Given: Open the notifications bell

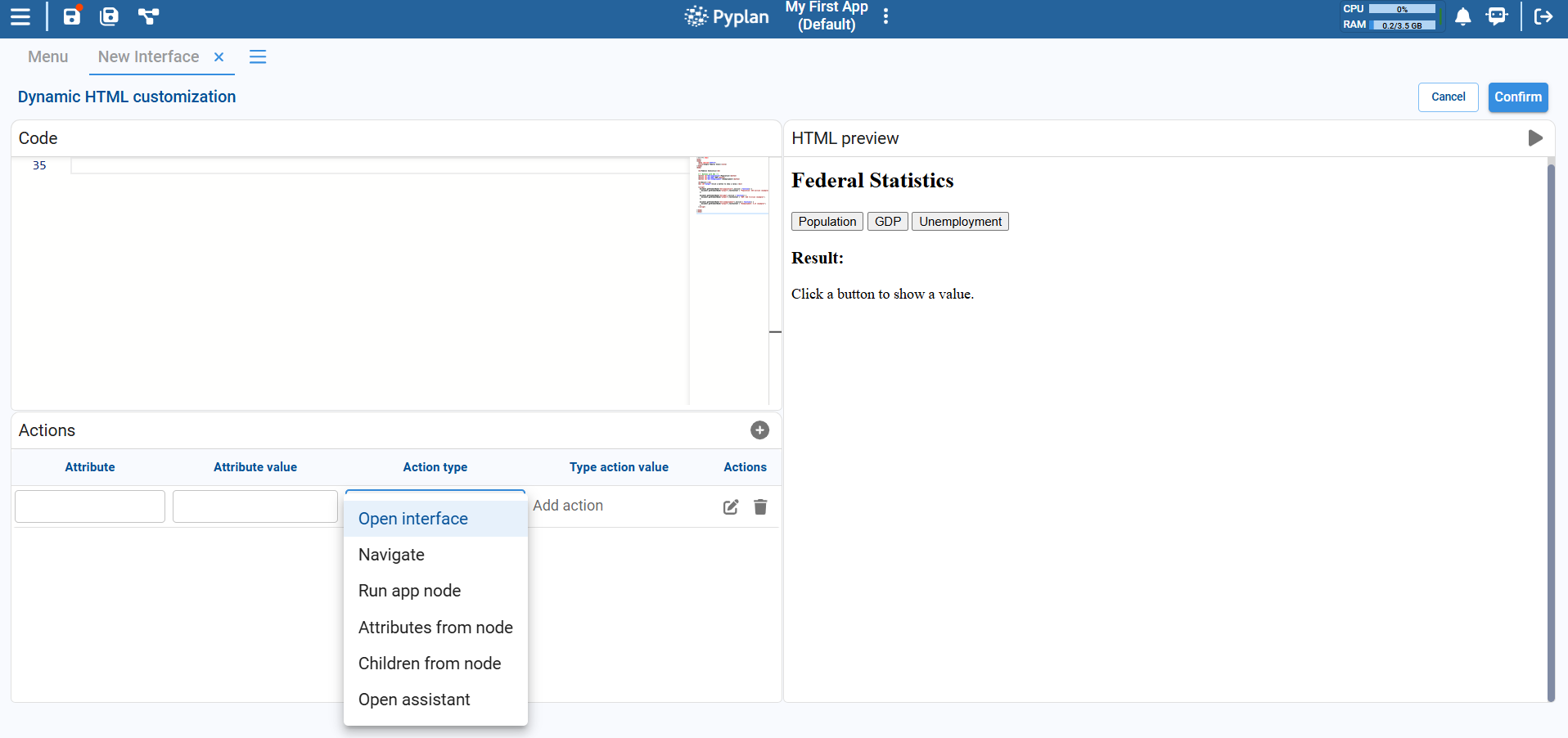Looking at the screenshot, I should [1462, 16].
